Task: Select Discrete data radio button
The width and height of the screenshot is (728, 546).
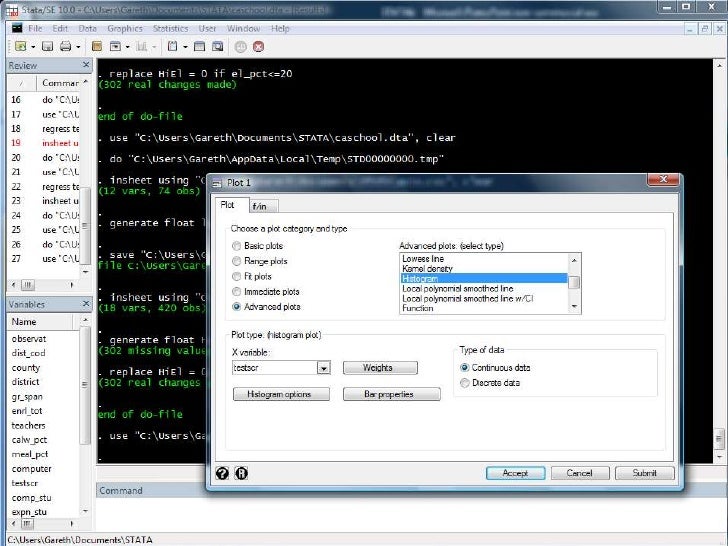Action: [465, 383]
